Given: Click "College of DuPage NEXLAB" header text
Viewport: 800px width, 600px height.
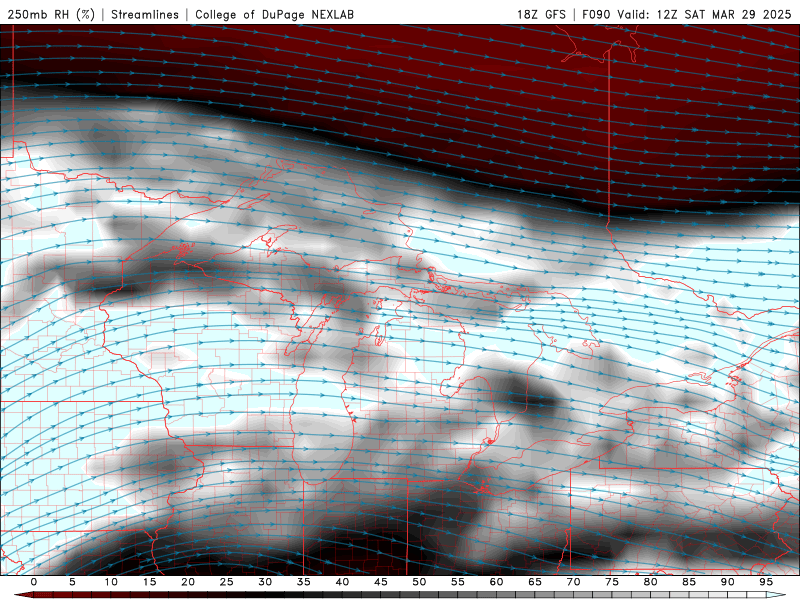Looking at the screenshot, I should (x=274, y=14).
